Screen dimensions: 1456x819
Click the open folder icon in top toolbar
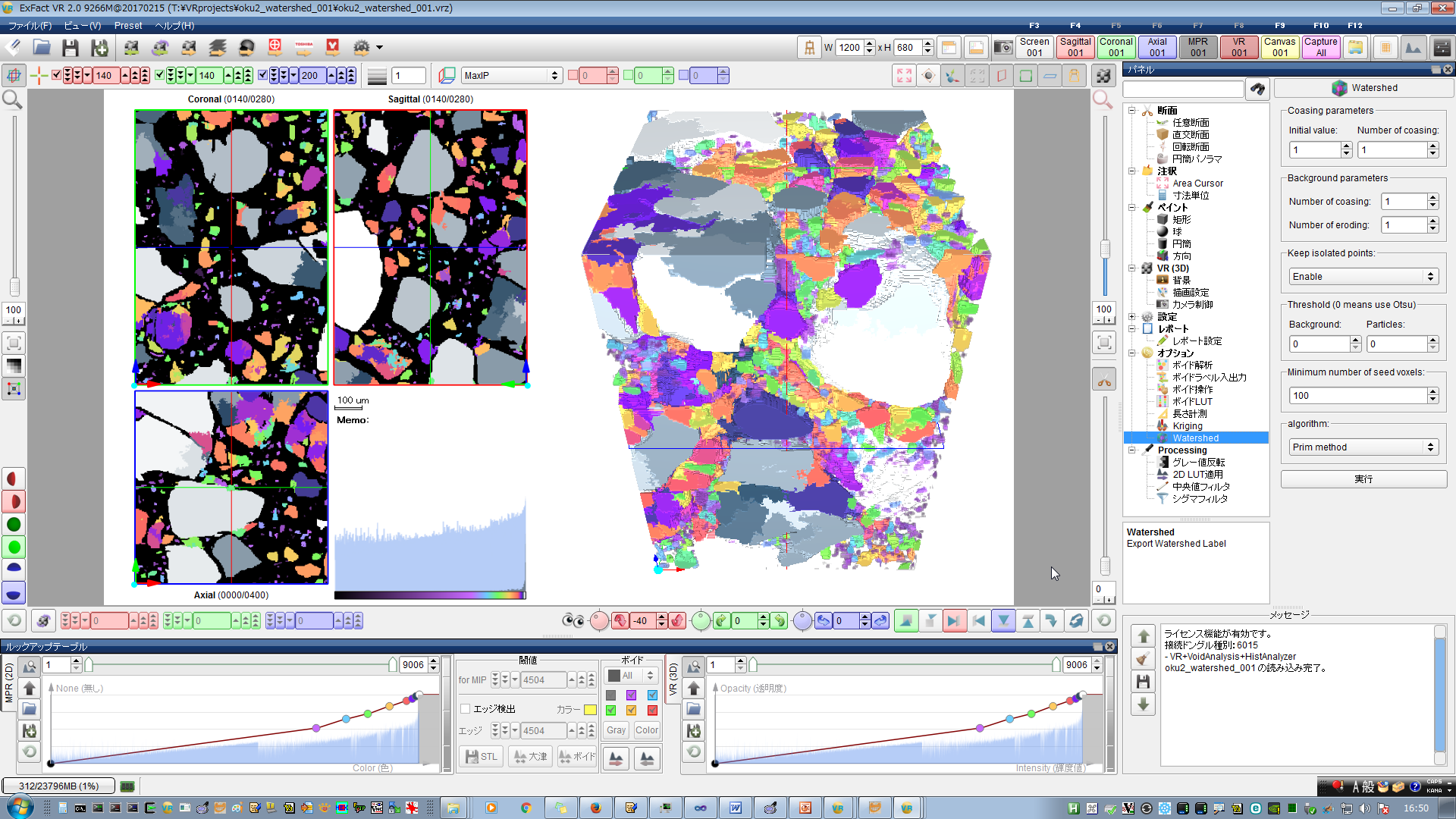point(42,48)
